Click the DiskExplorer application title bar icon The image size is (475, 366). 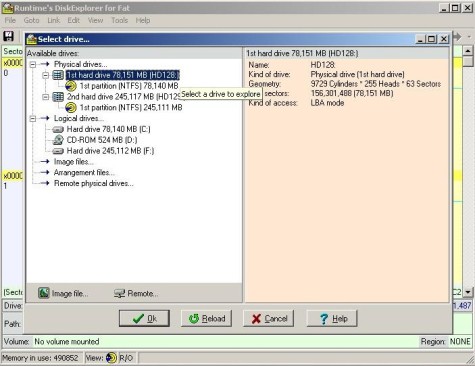(x=7, y=8)
